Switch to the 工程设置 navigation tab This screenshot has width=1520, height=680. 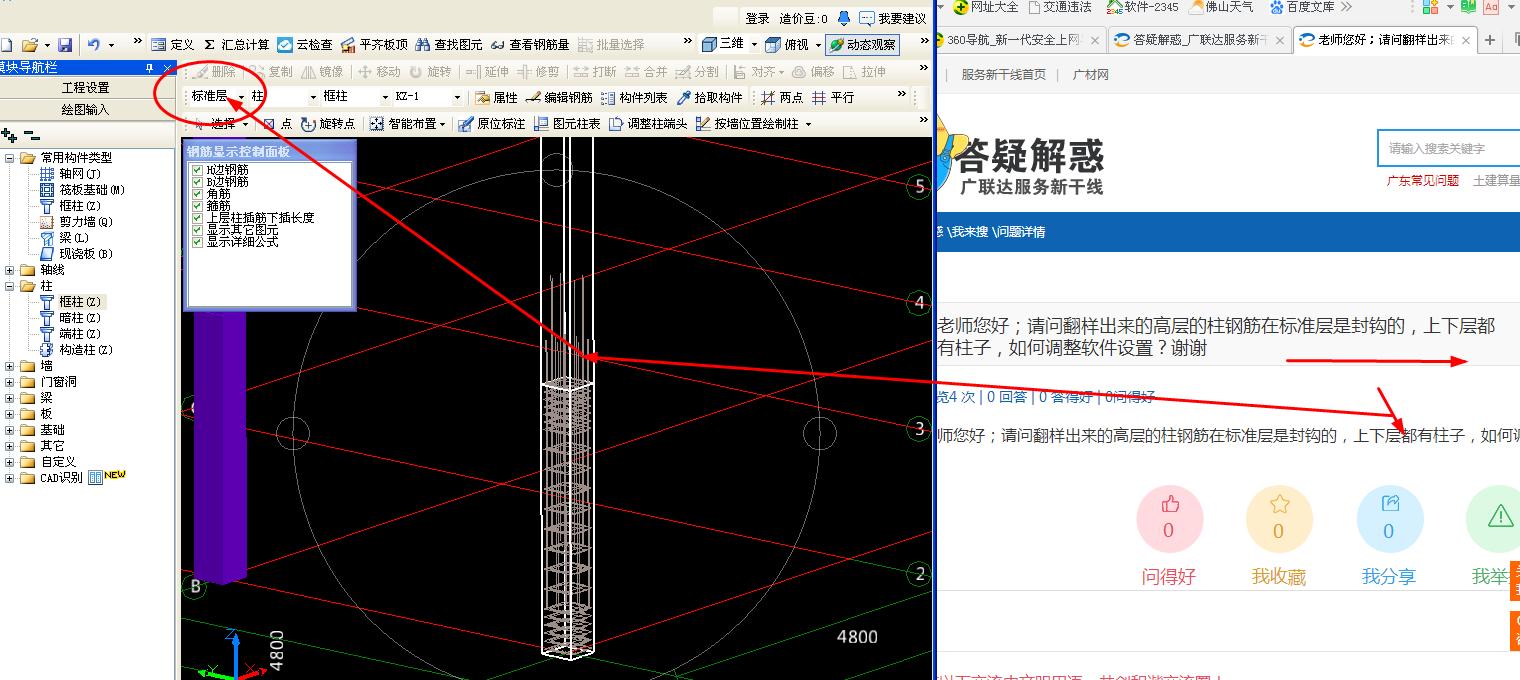click(x=86, y=88)
